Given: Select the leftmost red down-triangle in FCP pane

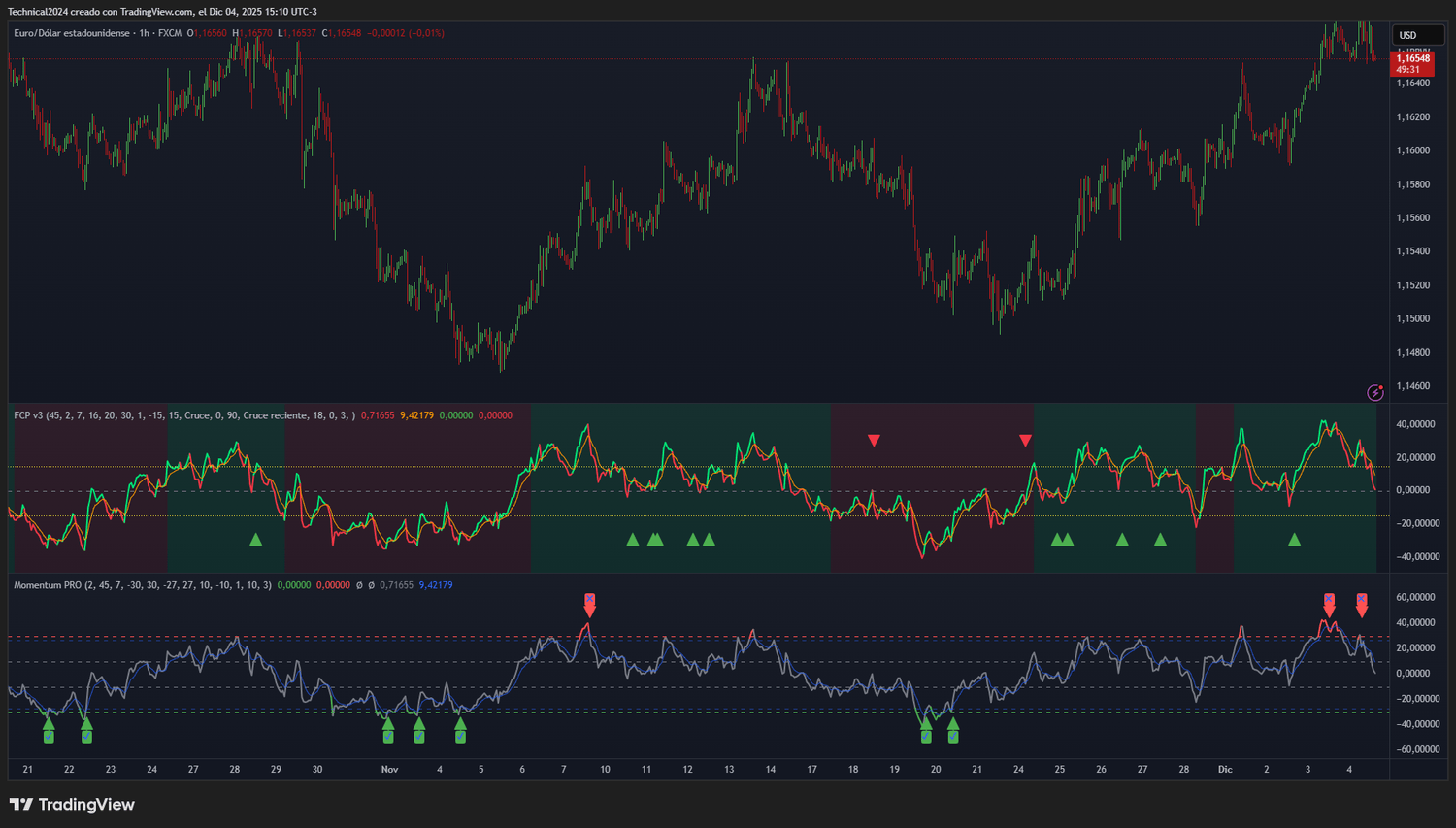Looking at the screenshot, I should 874,441.
